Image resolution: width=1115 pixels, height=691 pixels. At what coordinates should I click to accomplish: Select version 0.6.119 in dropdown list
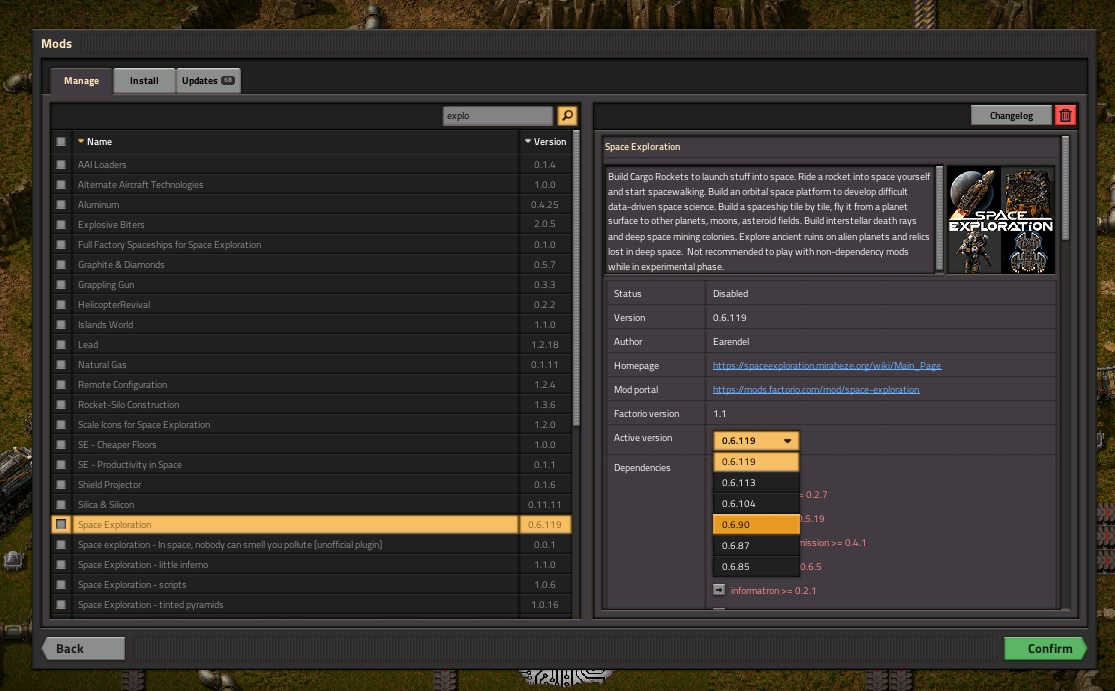(756, 461)
